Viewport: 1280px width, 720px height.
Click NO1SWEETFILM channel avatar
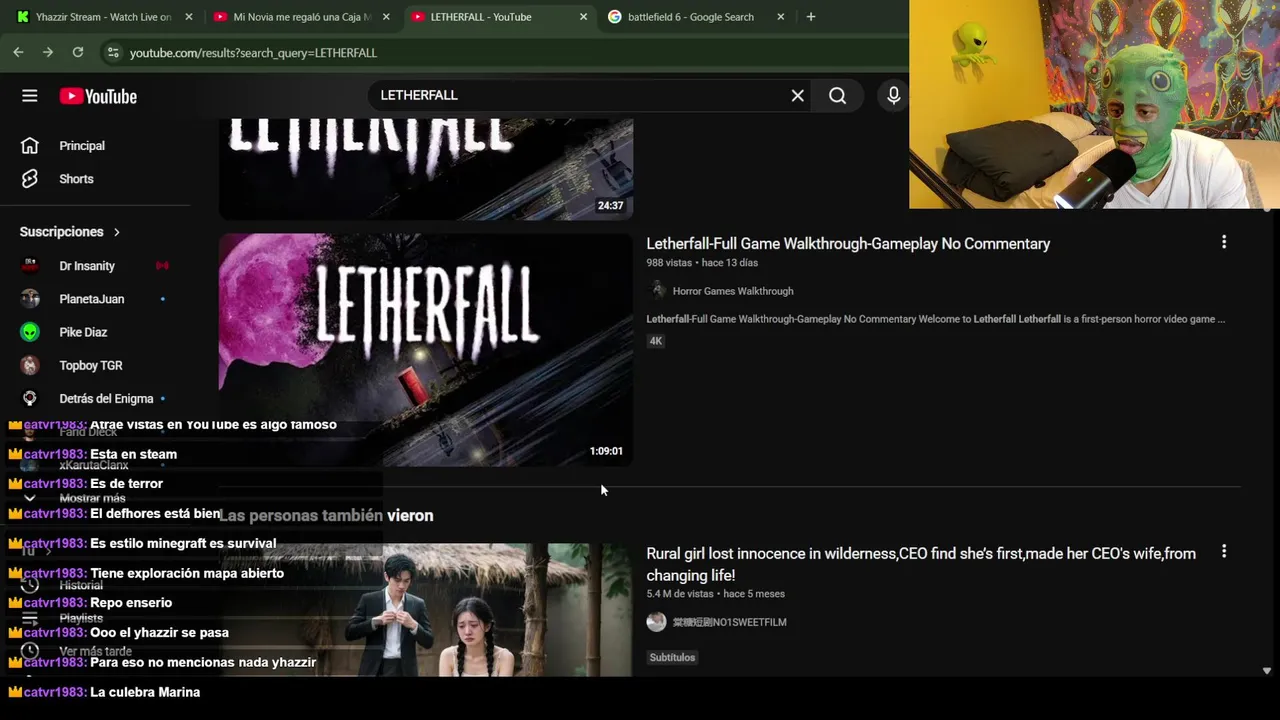coord(657,622)
